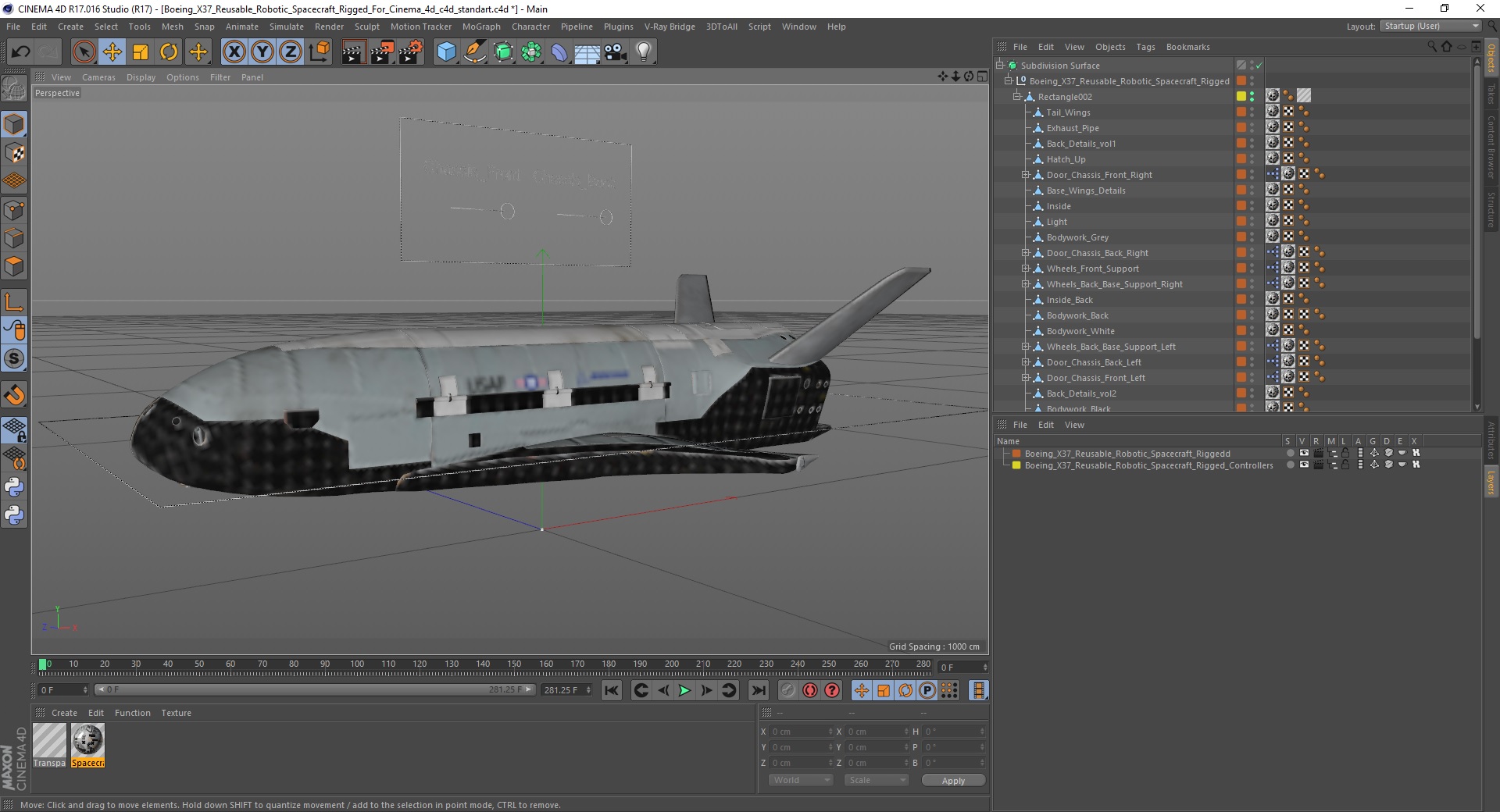Viewport: 1500px width, 812px height.
Task: Expand Wheels_Front_Support node
Action: (1026, 269)
